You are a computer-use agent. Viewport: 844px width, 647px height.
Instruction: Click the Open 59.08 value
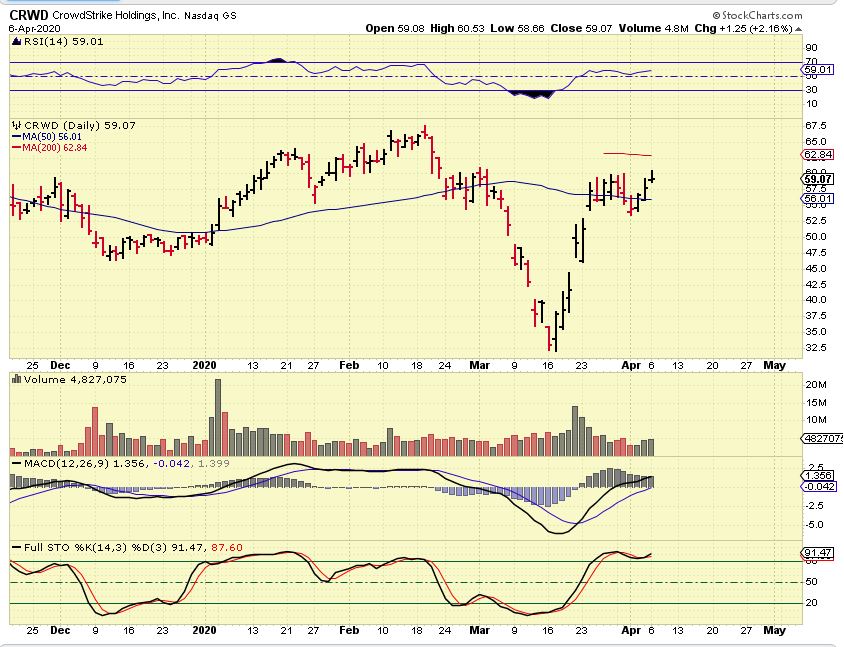[395, 29]
